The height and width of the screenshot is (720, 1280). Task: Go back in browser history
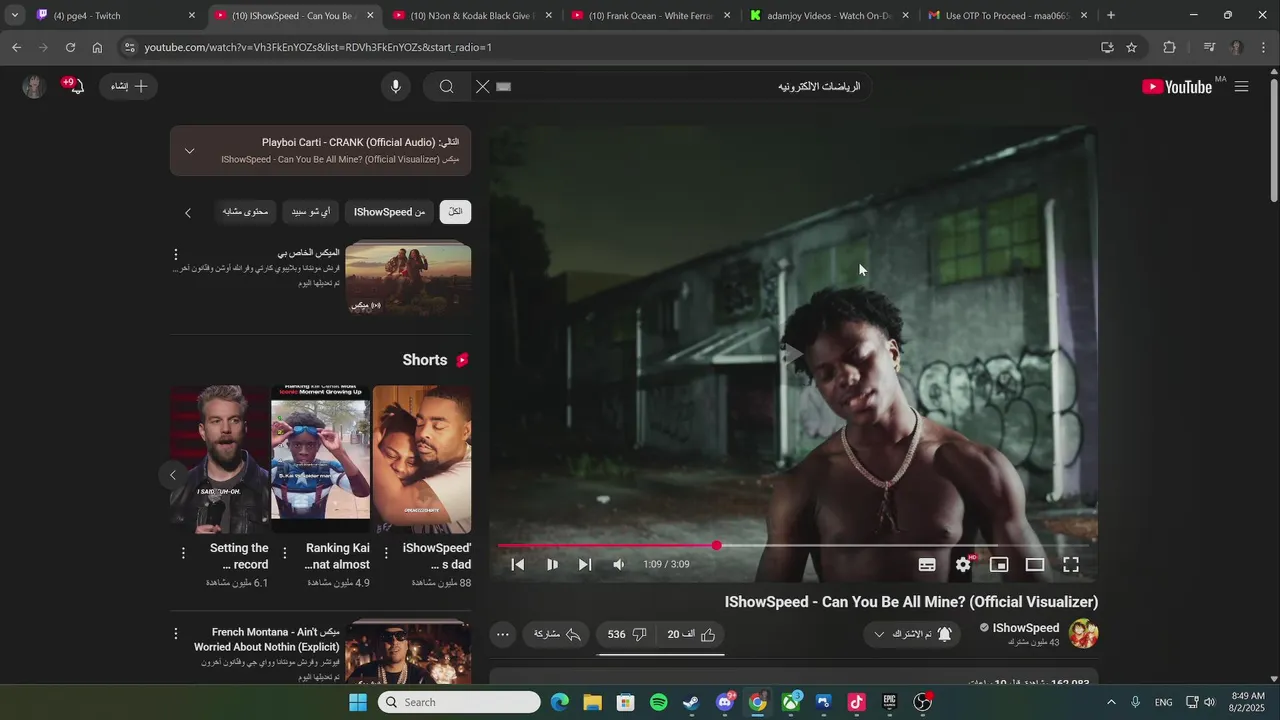pyautogui.click(x=17, y=47)
